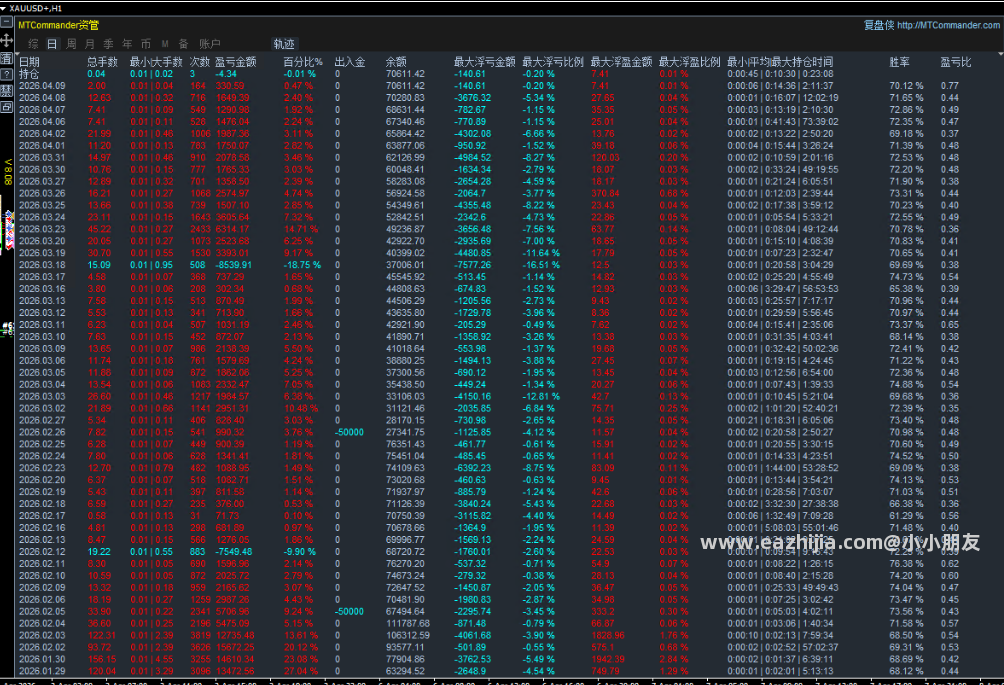Click the 最小|大手数 column header
This screenshot has height=685, width=1004.
click(x=156, y=62)
